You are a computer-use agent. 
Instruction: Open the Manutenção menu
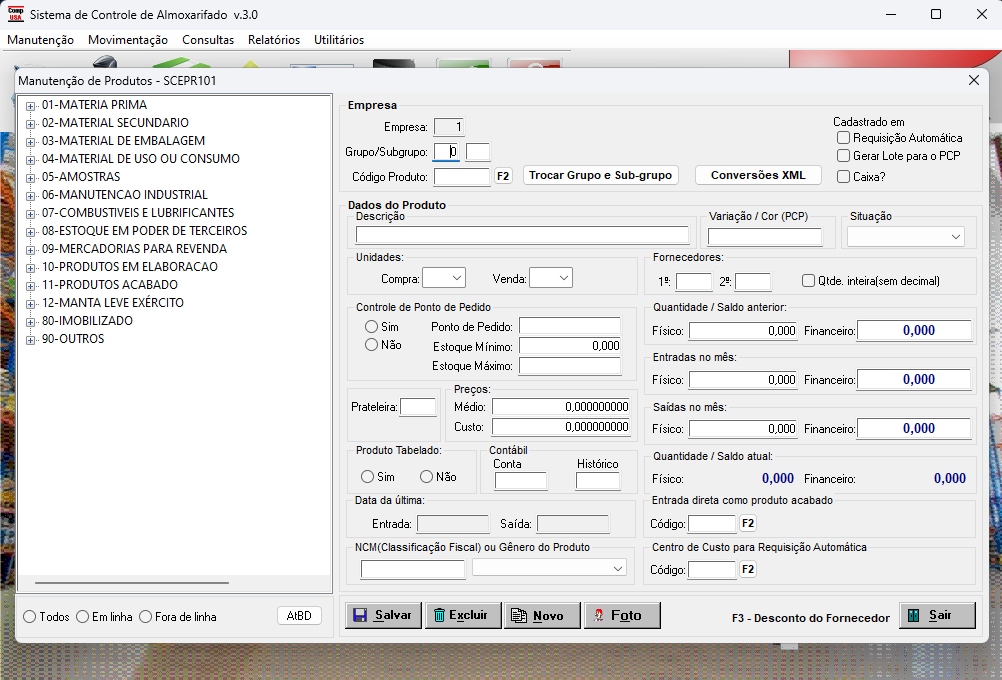40,40
